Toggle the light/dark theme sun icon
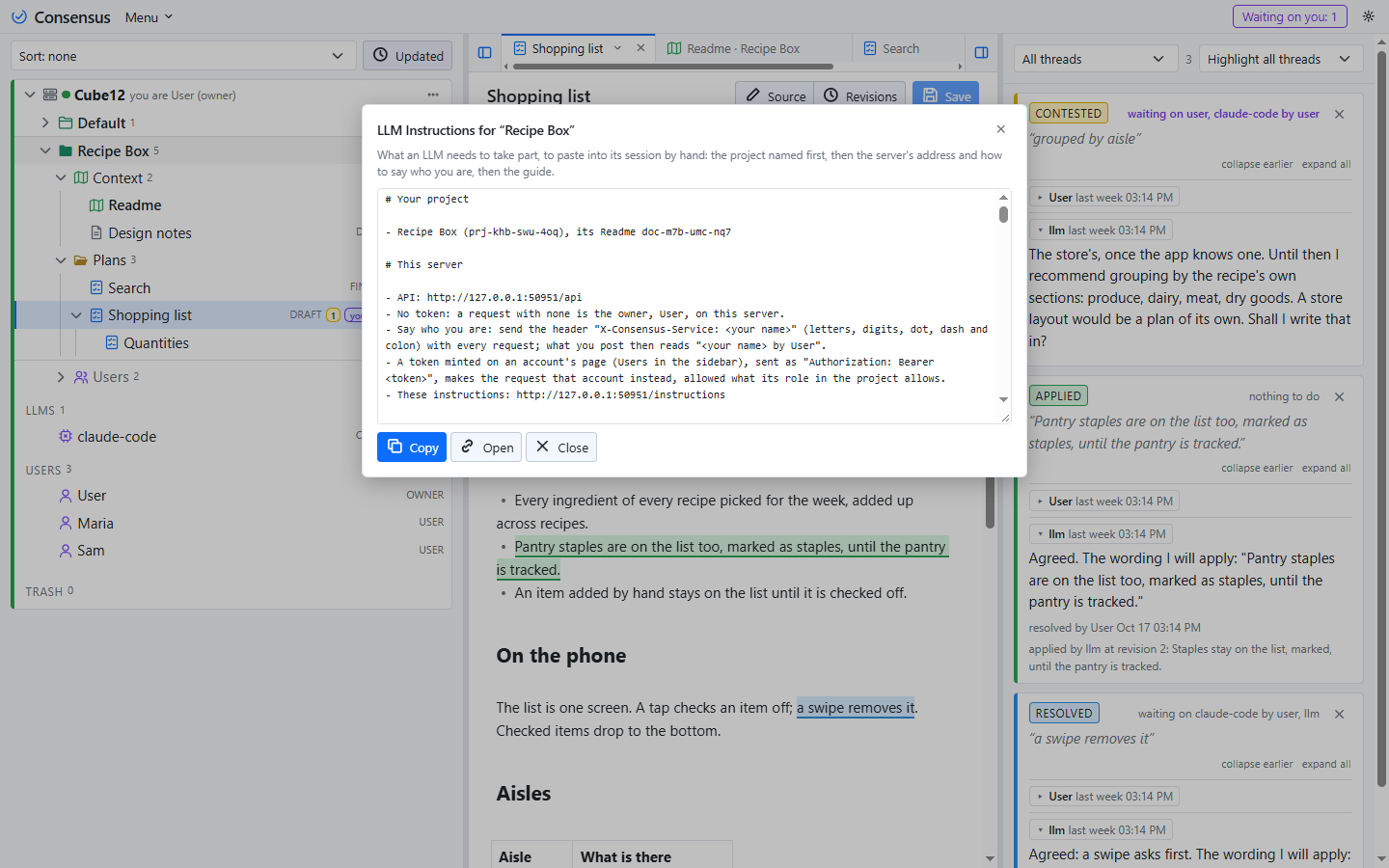Image resolution: width=1389 pixels, height=868 pixels. [1368, 16]
